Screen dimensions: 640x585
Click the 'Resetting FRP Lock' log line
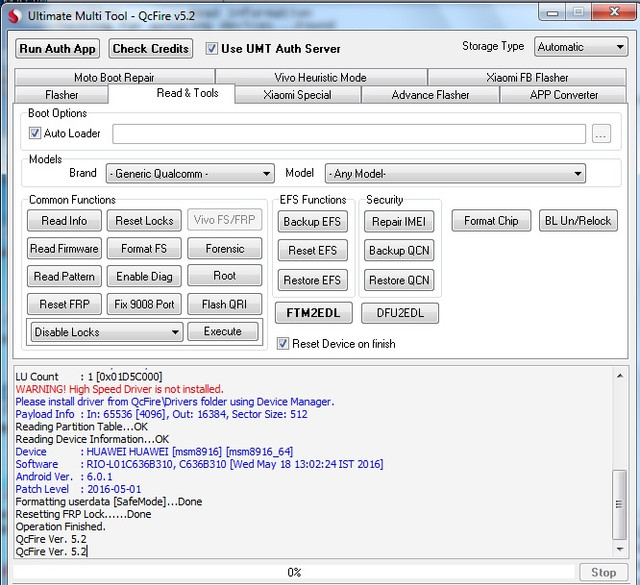pyautogui.click(x=83, y=514)
